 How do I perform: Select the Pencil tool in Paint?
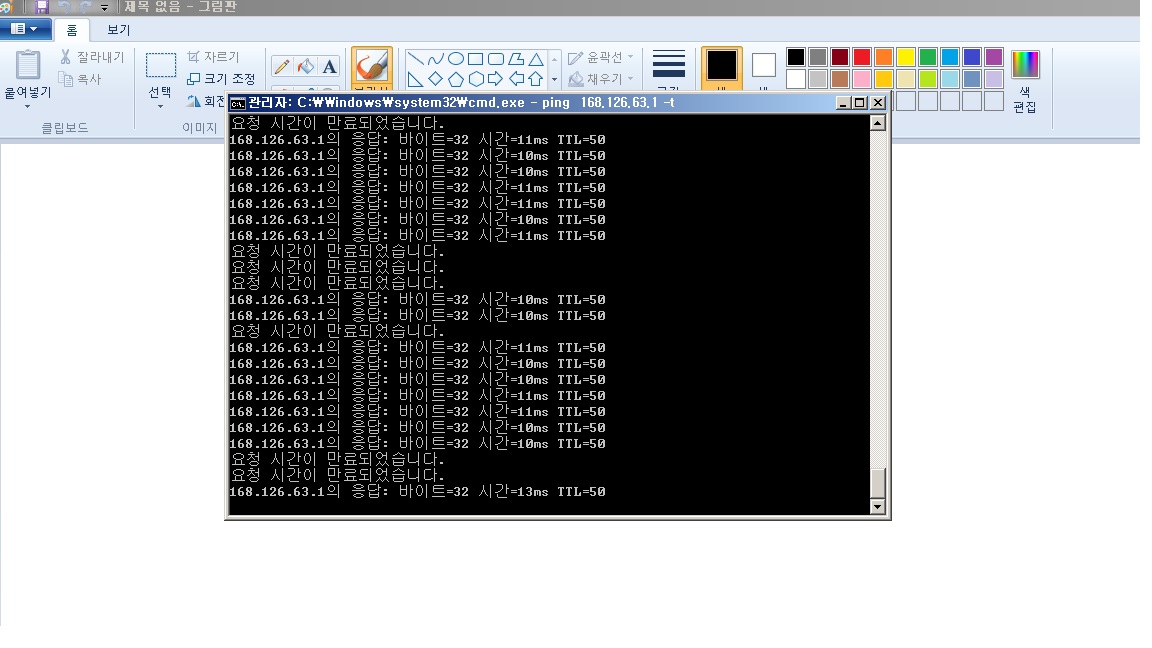click(281, 67)
